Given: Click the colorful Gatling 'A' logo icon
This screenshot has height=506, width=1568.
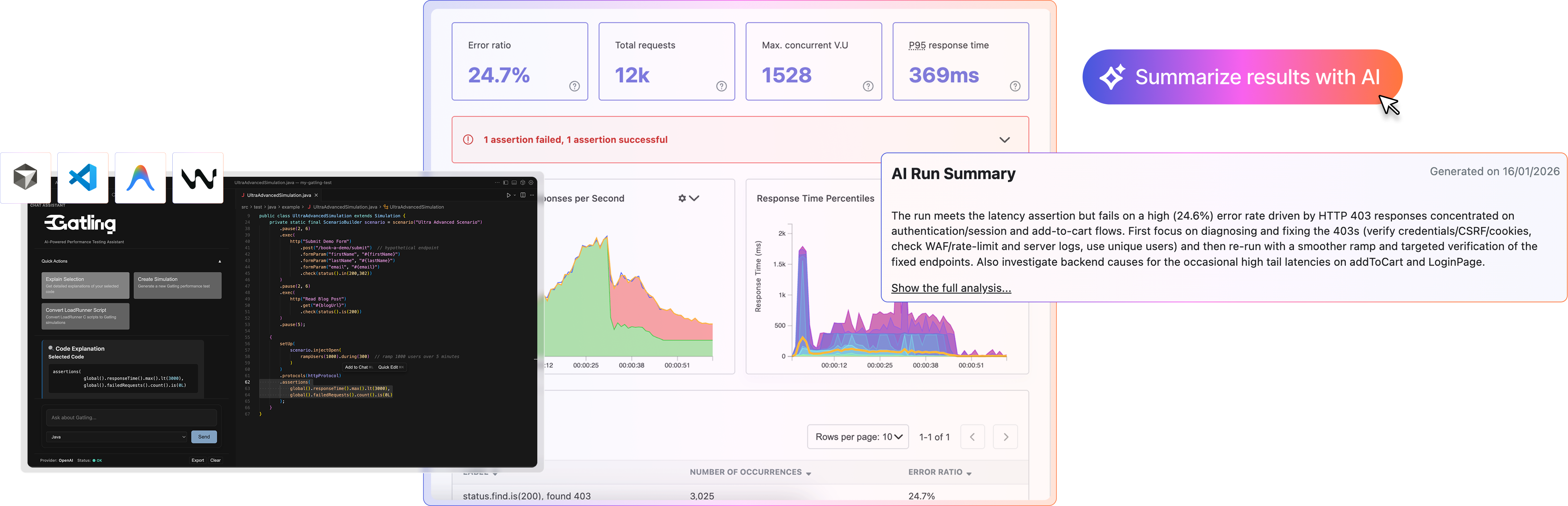Looking at the screenshot, I should [x=140, y=177].
